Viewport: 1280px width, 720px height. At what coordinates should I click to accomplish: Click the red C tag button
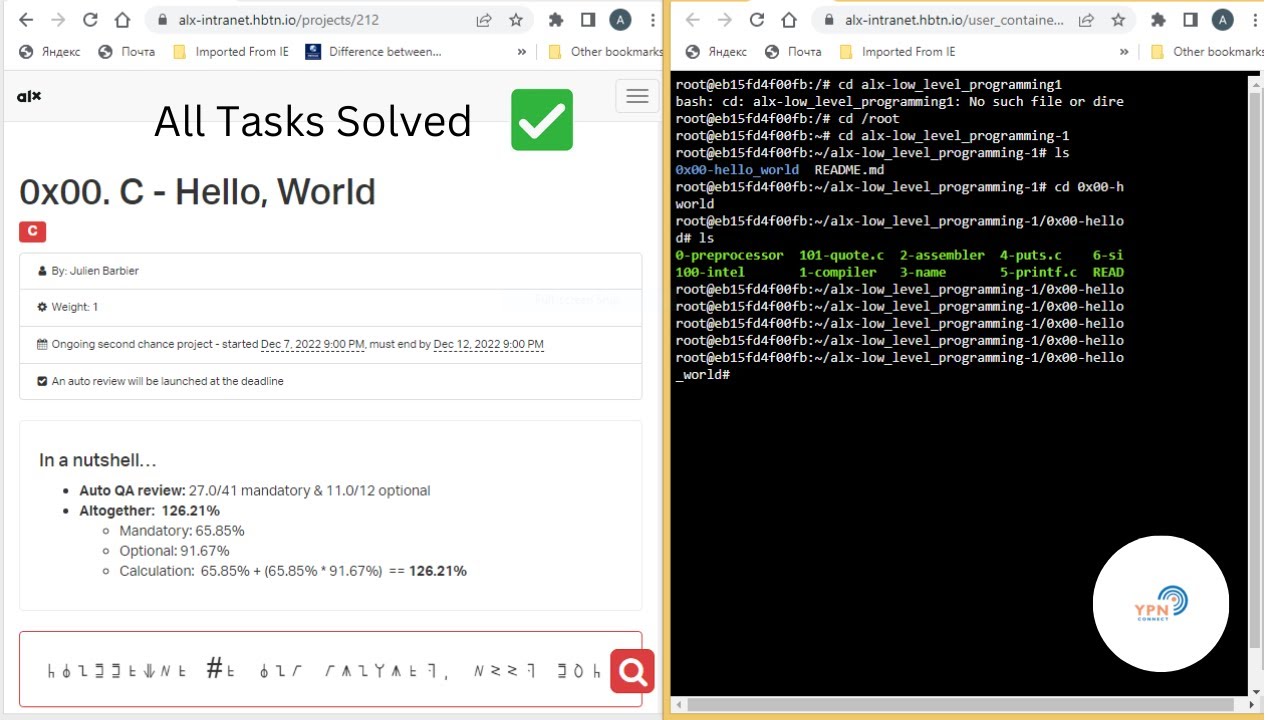[32, 232]
